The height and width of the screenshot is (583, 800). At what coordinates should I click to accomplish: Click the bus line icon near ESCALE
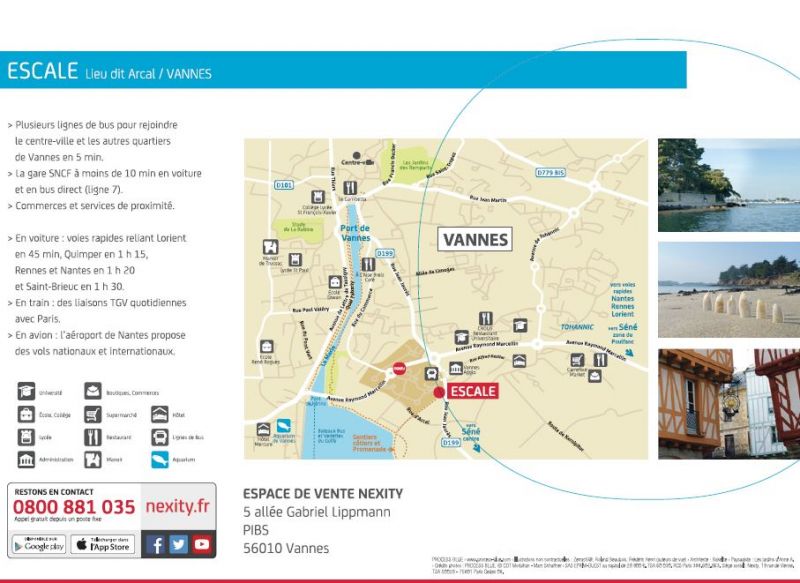pyautogui.click(x=432, y=374)
